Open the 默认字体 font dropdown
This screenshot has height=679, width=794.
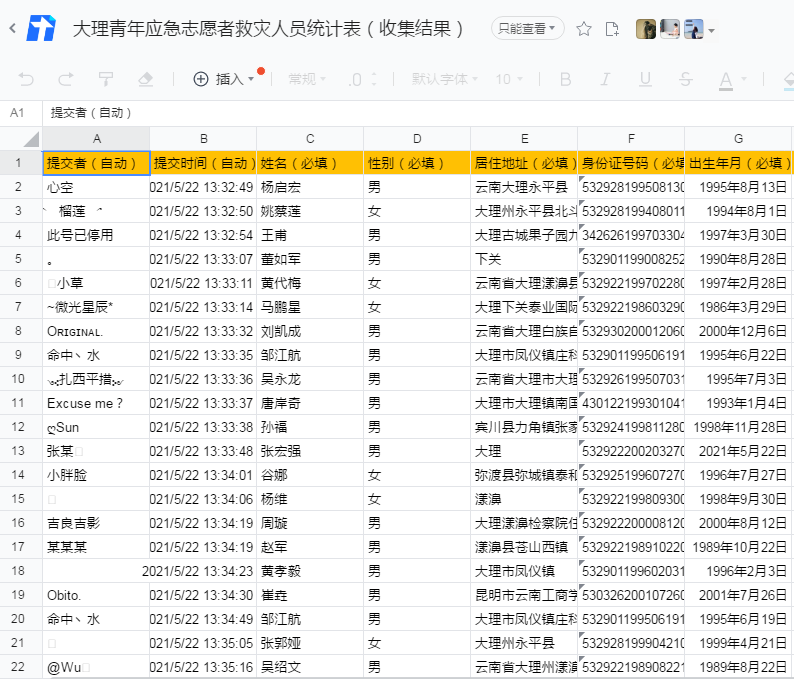[x=444, y=79]
